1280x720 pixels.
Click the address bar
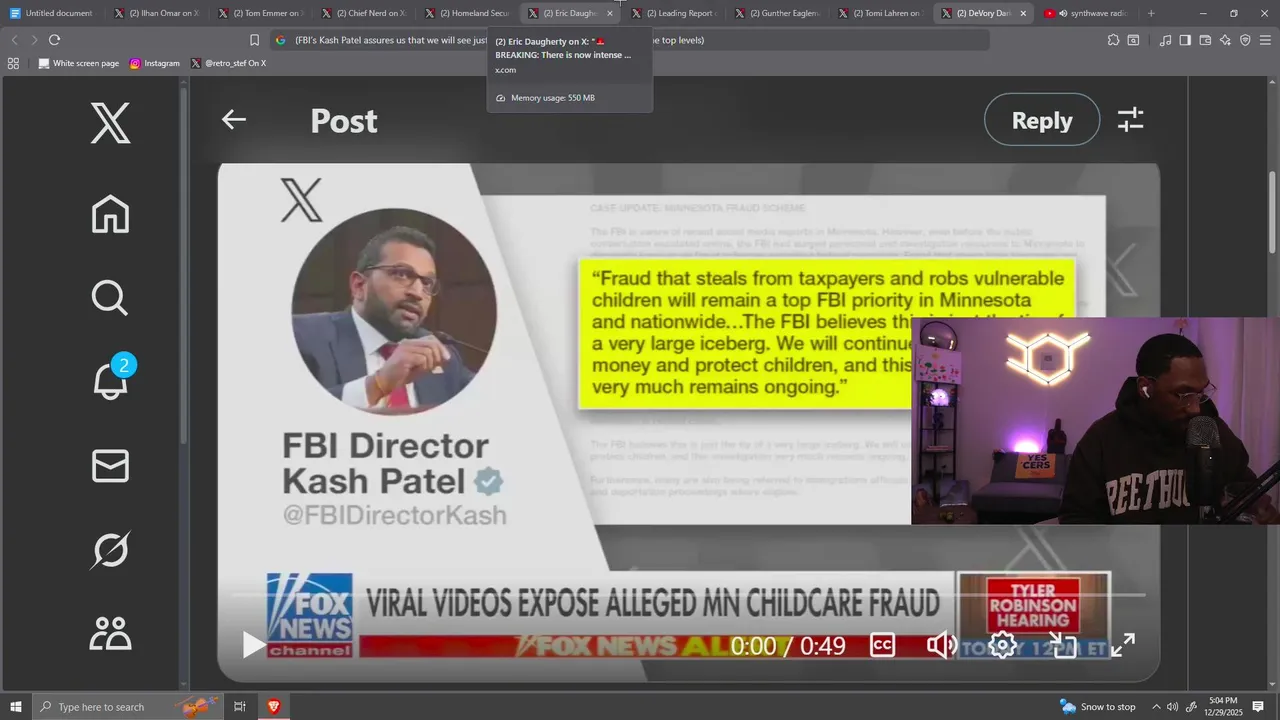(630, 40)
